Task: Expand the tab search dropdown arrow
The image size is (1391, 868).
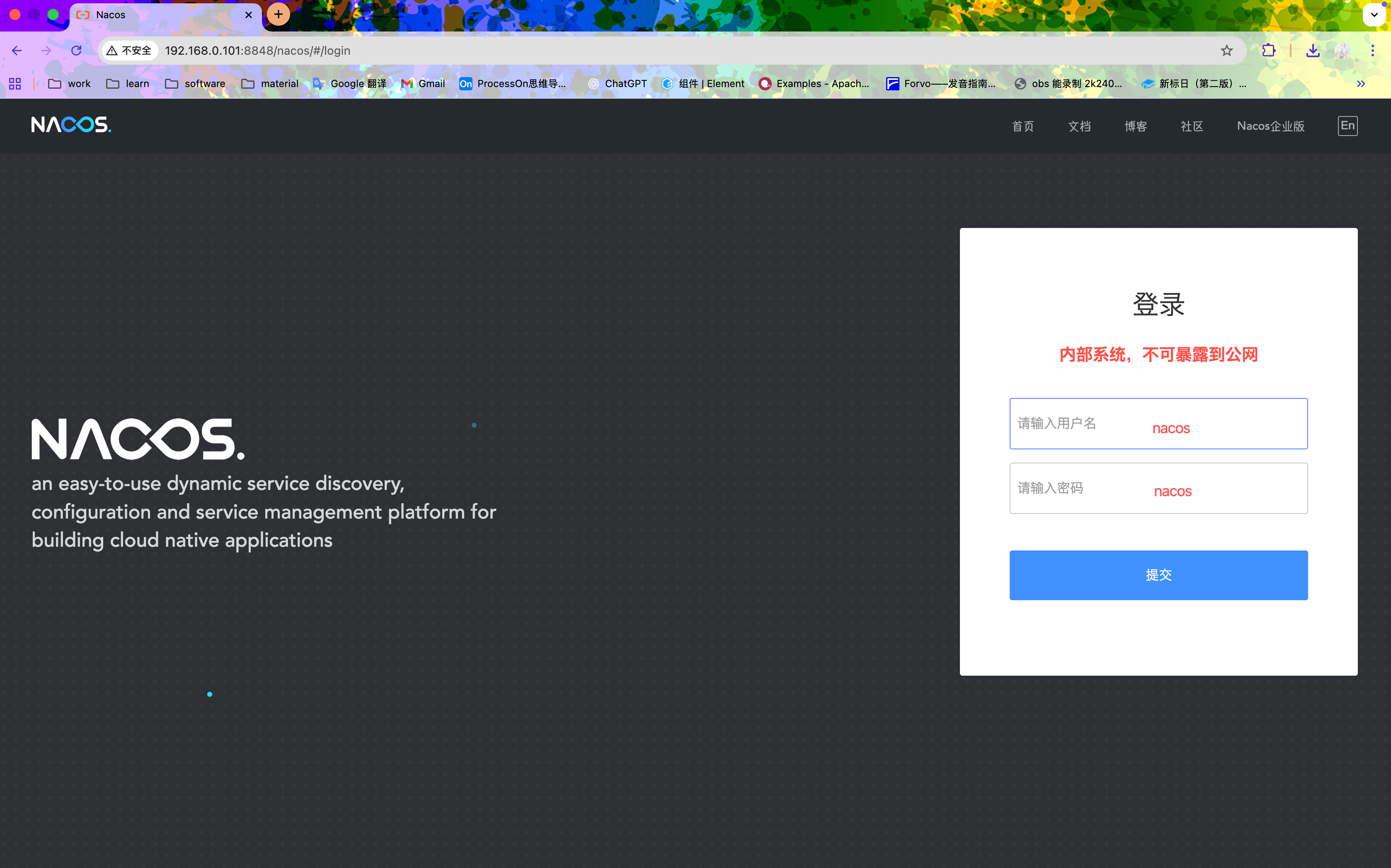Action: click(1374, 15)
